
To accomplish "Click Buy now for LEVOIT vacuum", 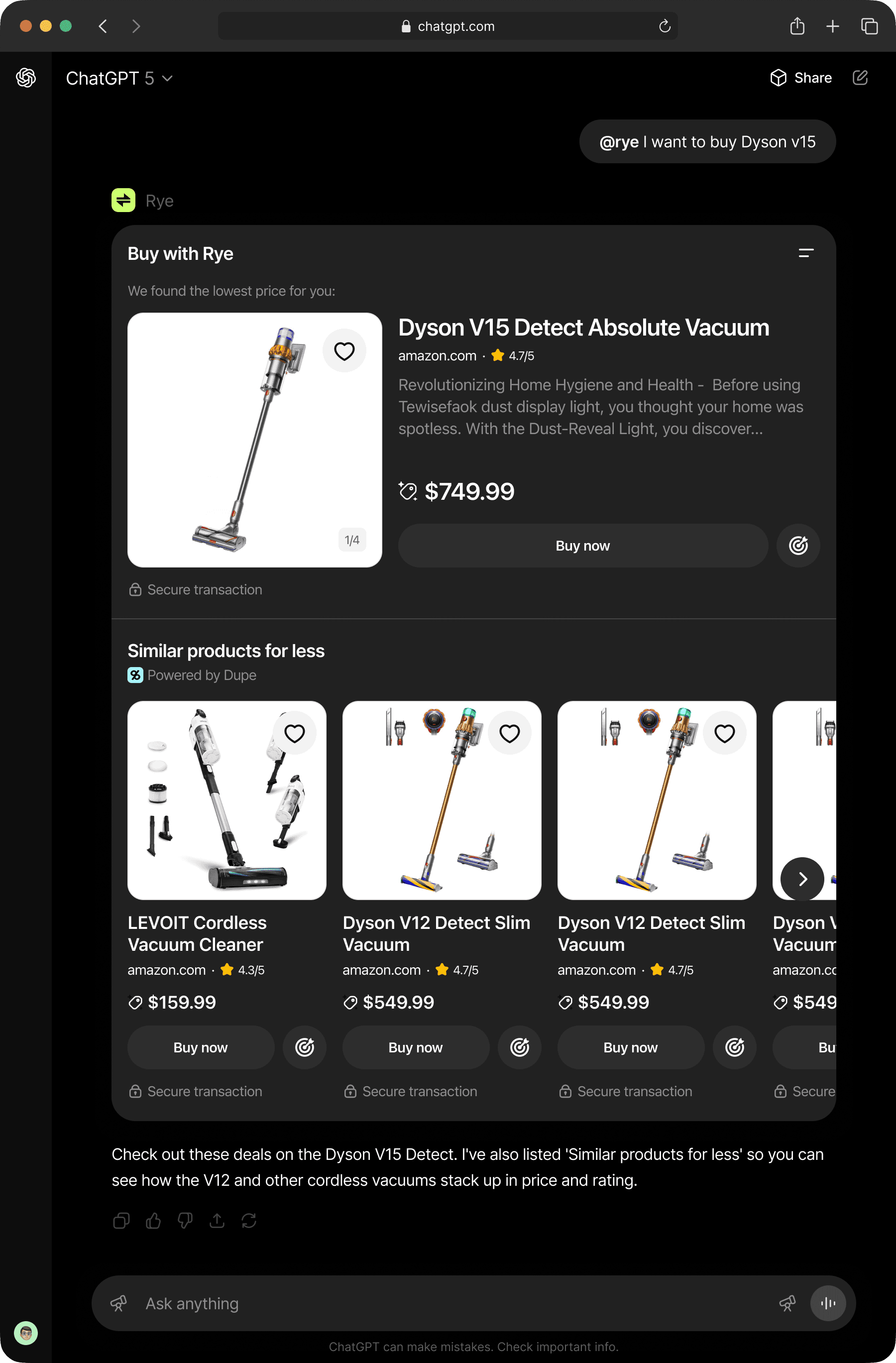I will [x=201, y=1047].
